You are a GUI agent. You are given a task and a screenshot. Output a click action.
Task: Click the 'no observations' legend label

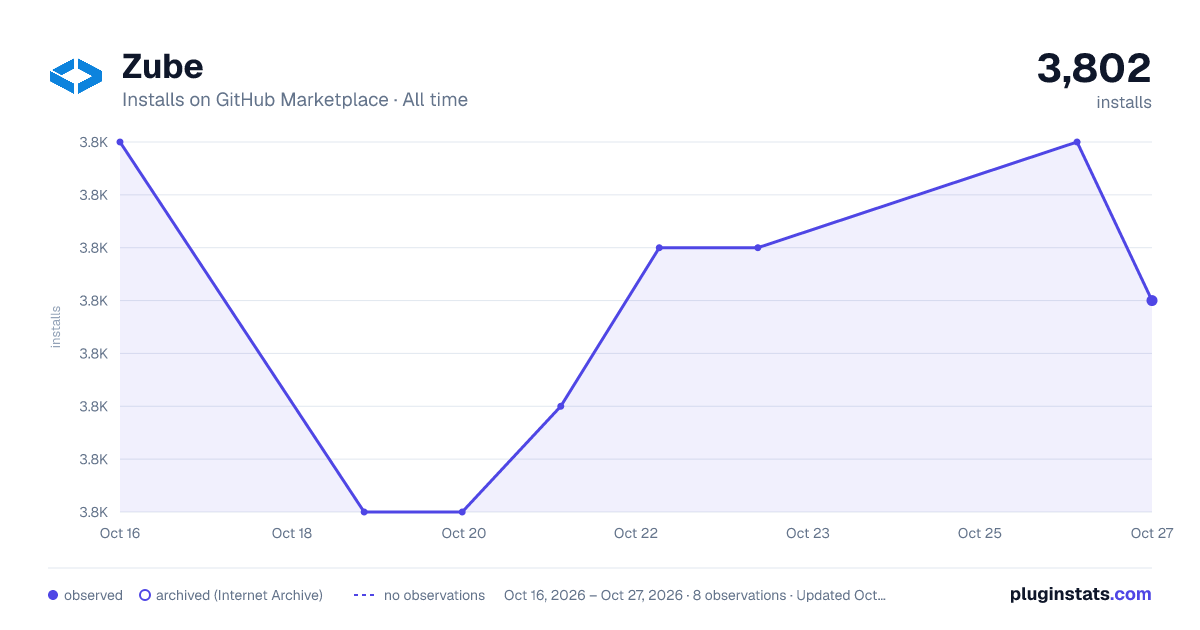[434, 595]
